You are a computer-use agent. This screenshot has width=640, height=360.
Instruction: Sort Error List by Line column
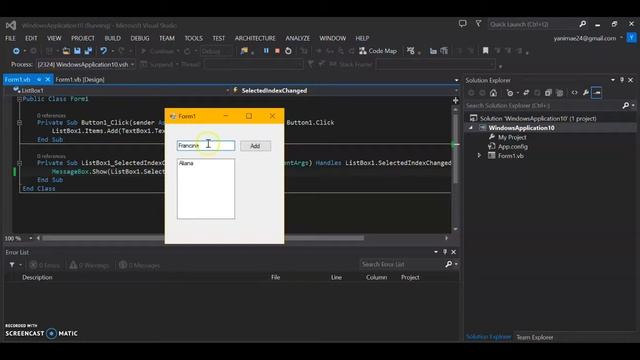(x=336, y=277)
